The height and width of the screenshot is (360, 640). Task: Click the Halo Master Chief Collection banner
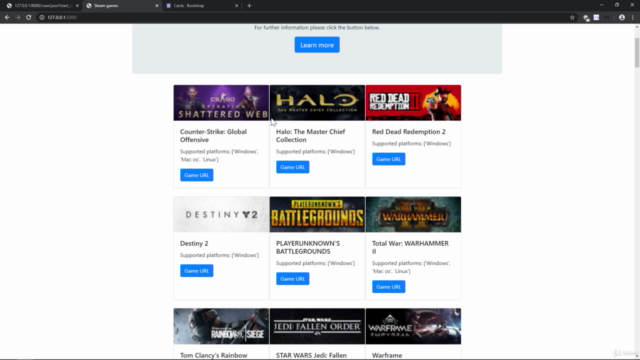pyautogui.click(x=317, y=103)
